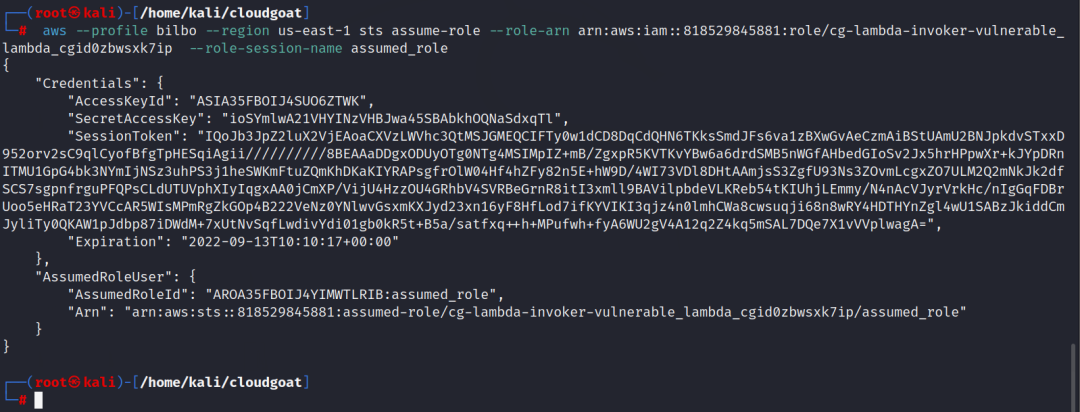The width and height of the screenshot is (1080, 412).
Task: Click the "SessionToken" key label
Action: tap(118, 136)
